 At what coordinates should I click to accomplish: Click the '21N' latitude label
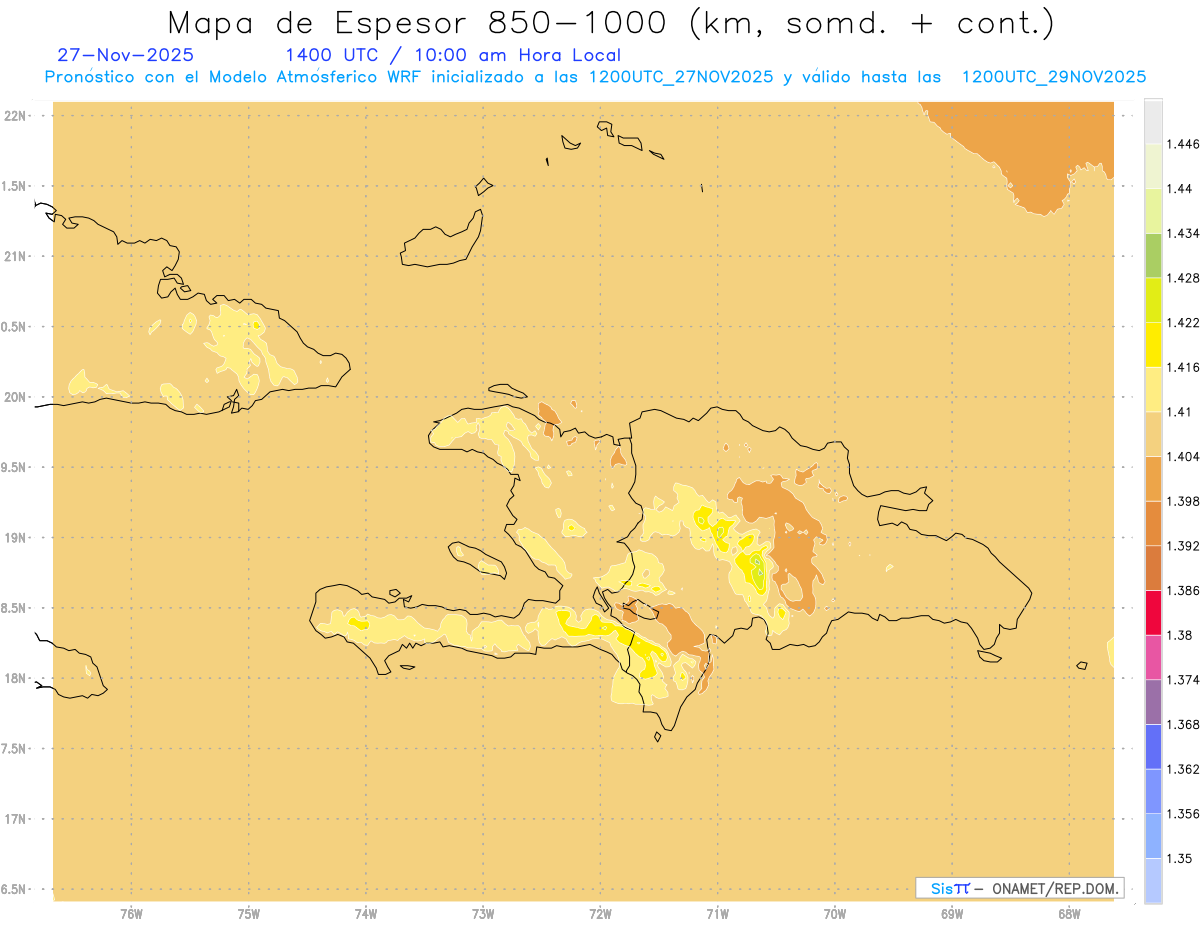[15, 256]
